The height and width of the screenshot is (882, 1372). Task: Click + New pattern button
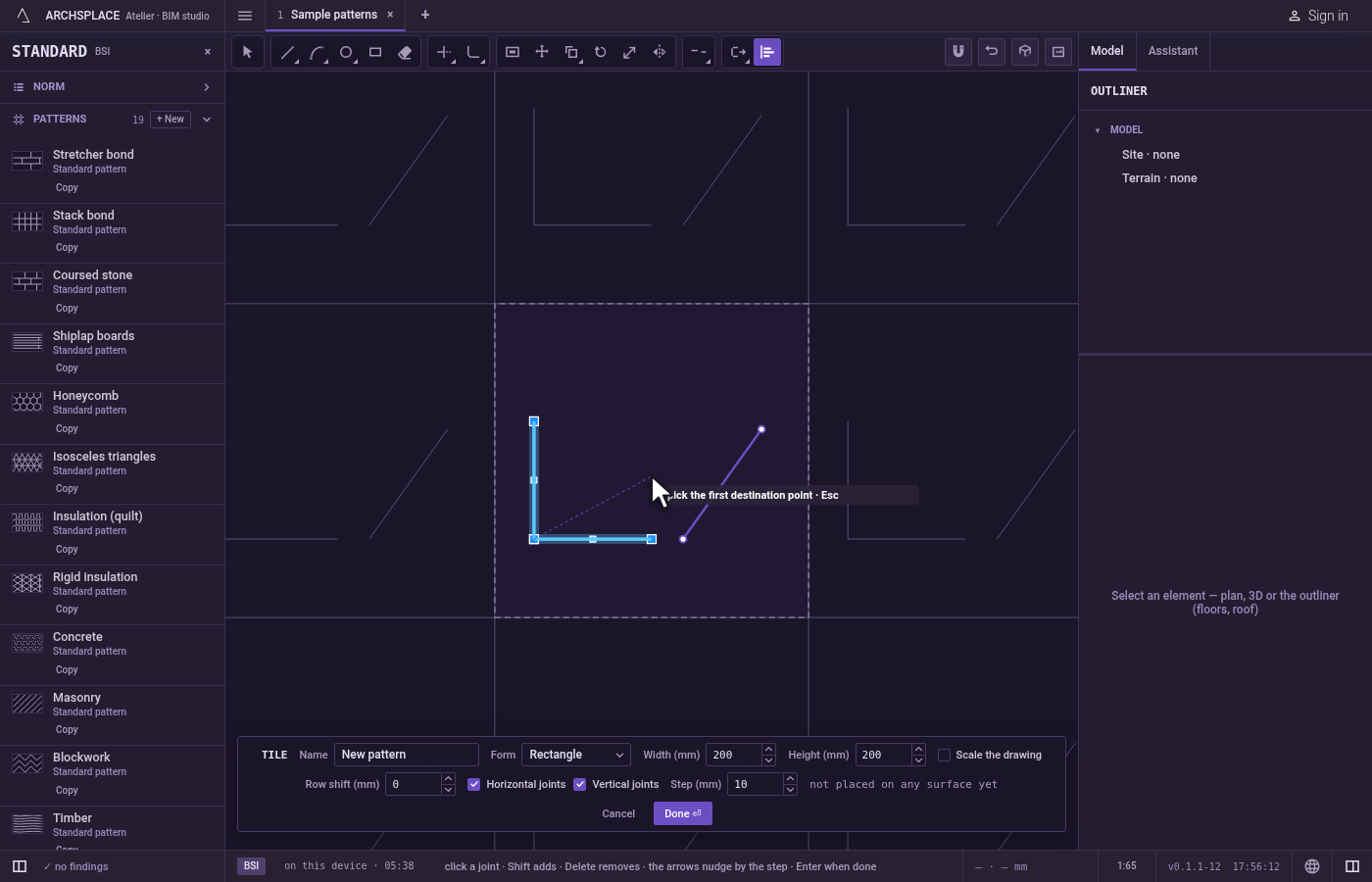tap(171, 120)
